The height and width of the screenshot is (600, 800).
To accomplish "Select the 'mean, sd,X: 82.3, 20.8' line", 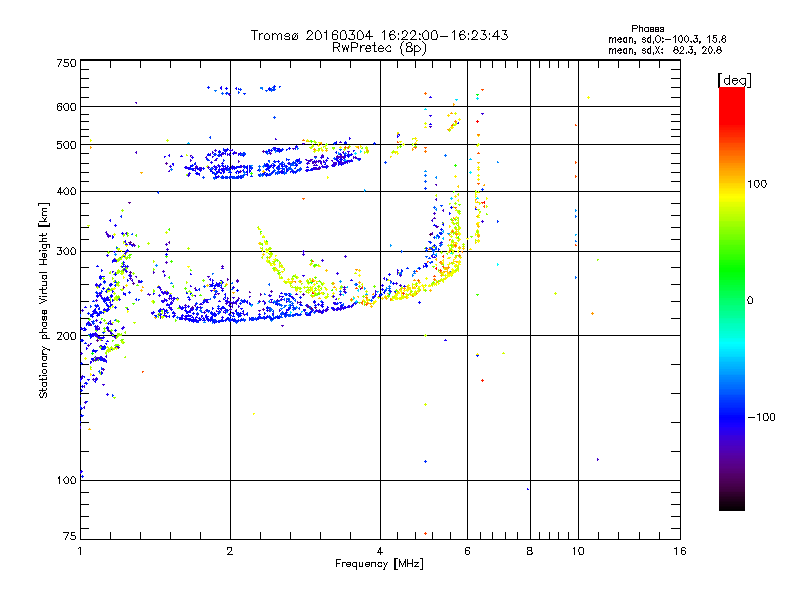I will [665, 50].
